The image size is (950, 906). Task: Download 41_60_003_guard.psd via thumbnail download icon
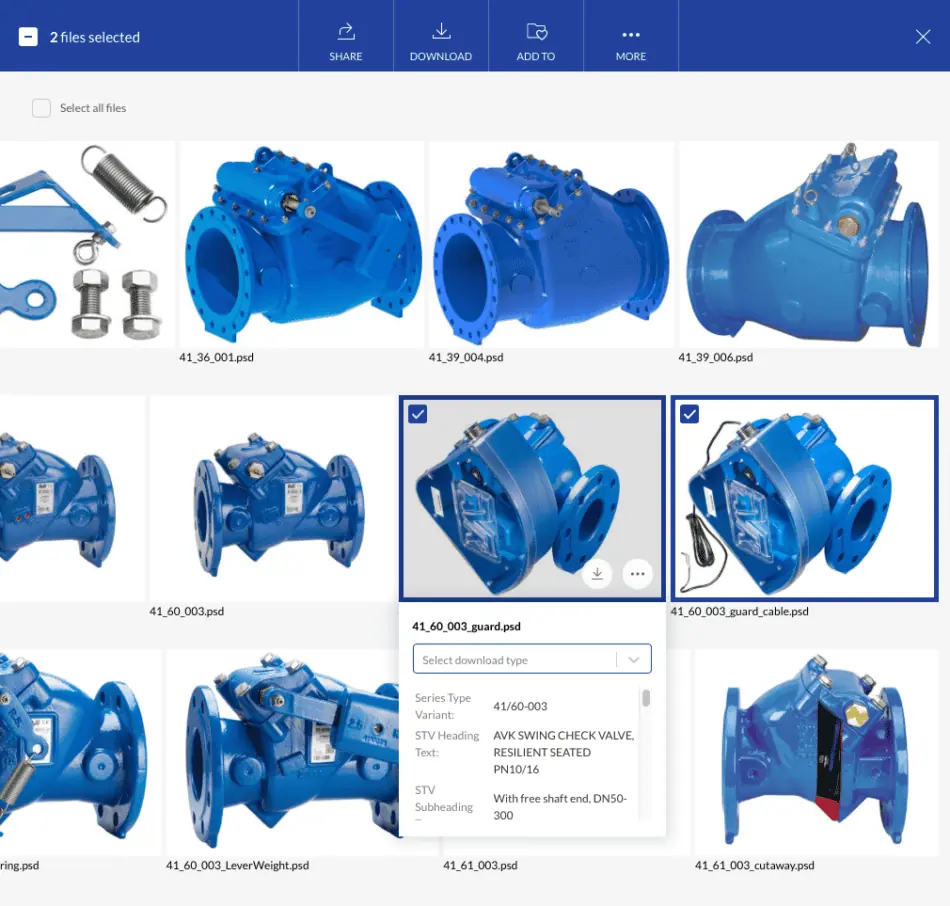click(597, 573)
